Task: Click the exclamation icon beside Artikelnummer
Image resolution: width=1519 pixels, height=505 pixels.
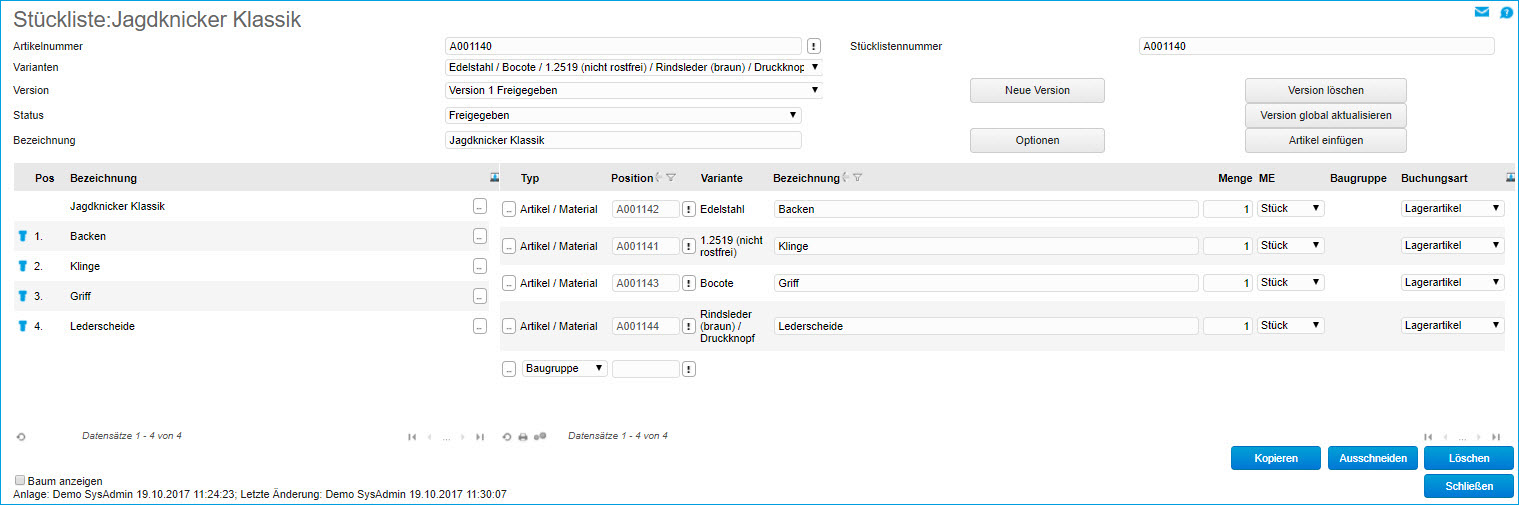Action: coord(813,46)
